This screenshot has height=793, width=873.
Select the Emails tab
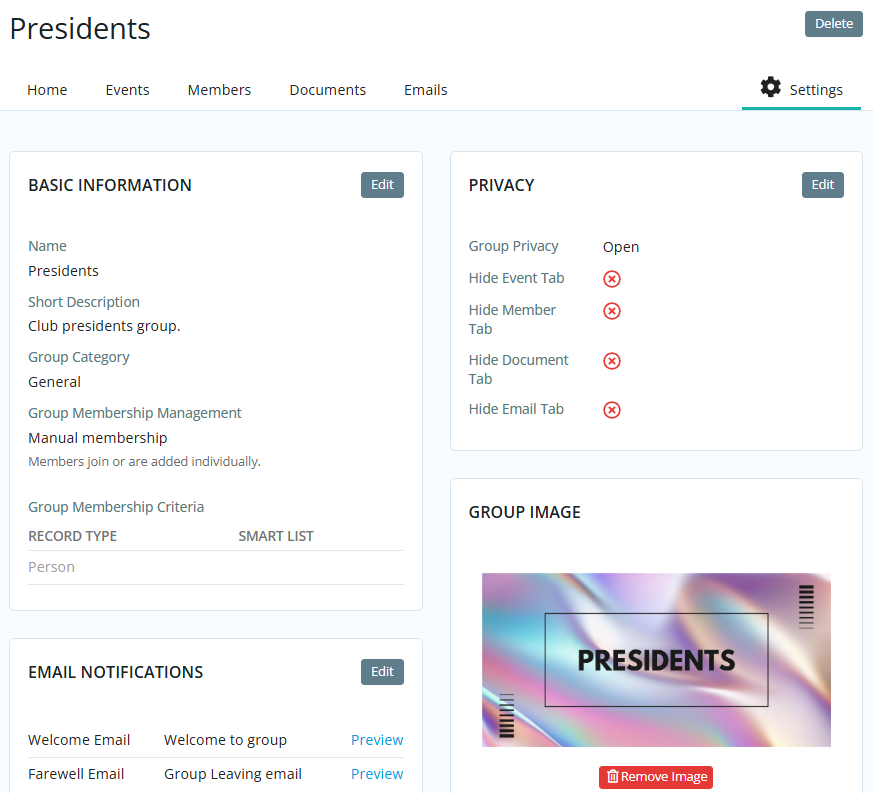426,90
